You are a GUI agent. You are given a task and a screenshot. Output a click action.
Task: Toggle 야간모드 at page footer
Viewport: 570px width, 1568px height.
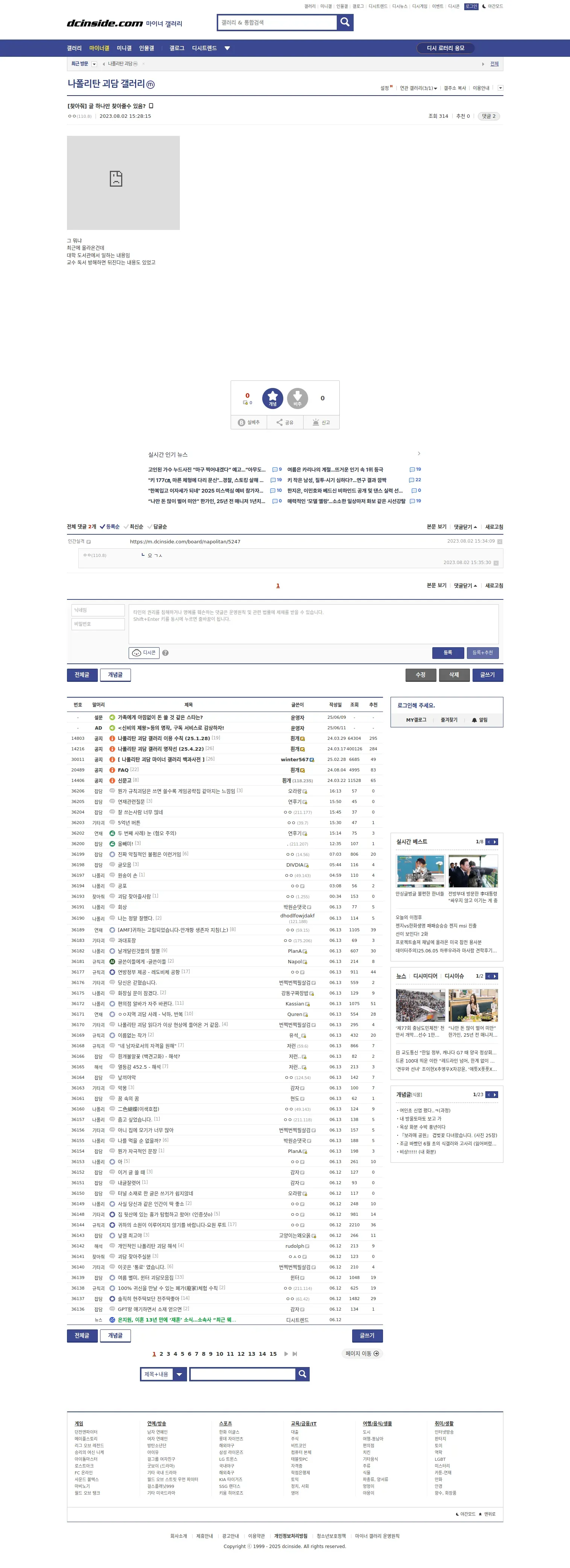465,1514
